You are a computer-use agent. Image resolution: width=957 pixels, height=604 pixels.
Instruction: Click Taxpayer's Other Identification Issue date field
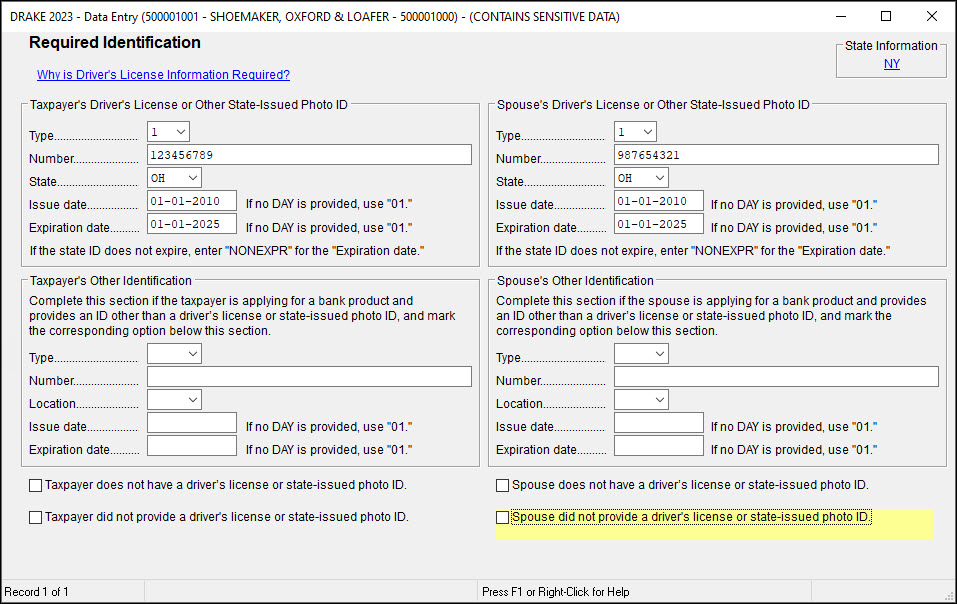(192, 423)
